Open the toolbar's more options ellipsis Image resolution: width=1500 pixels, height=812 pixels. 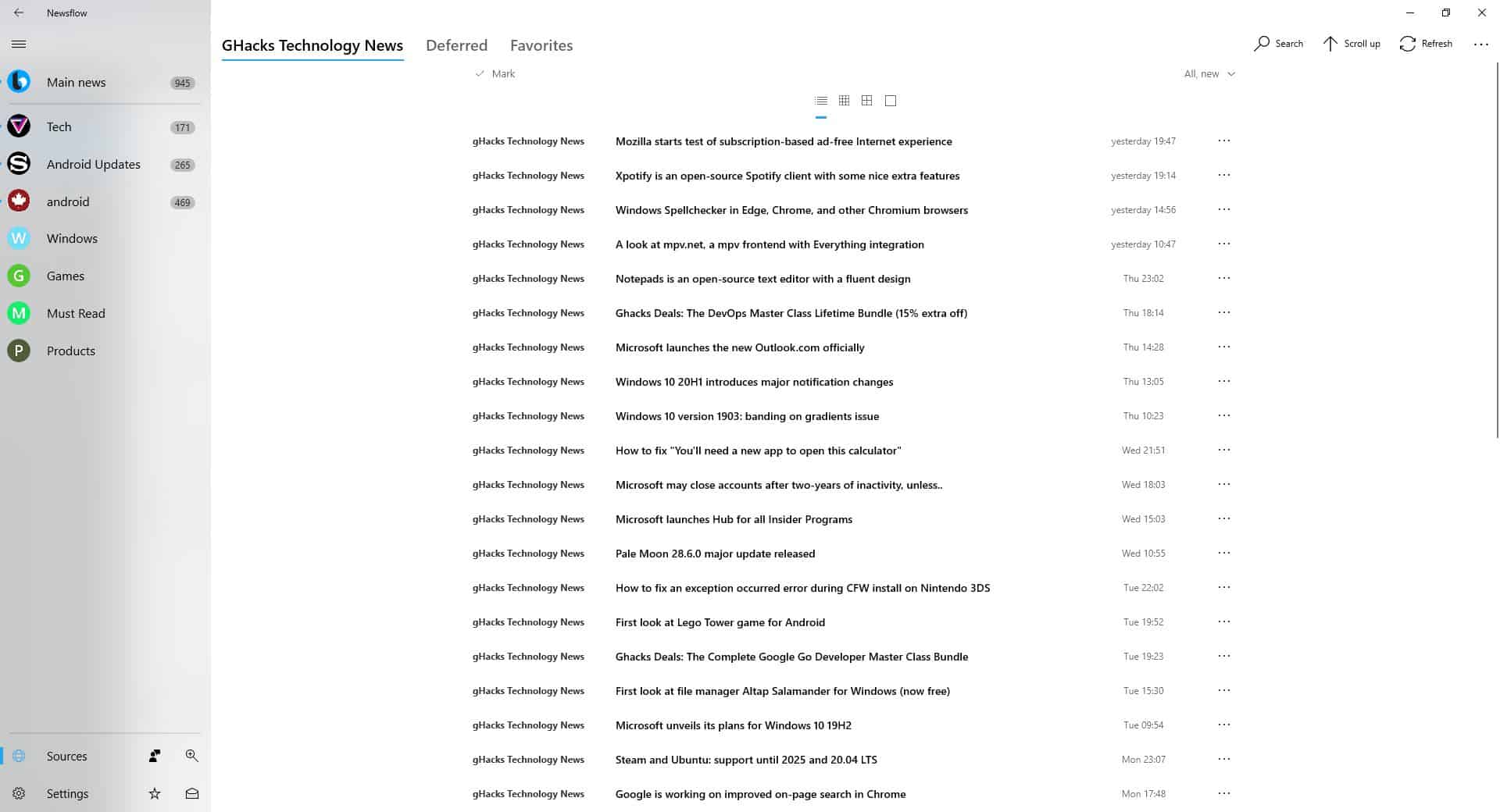1480,45
